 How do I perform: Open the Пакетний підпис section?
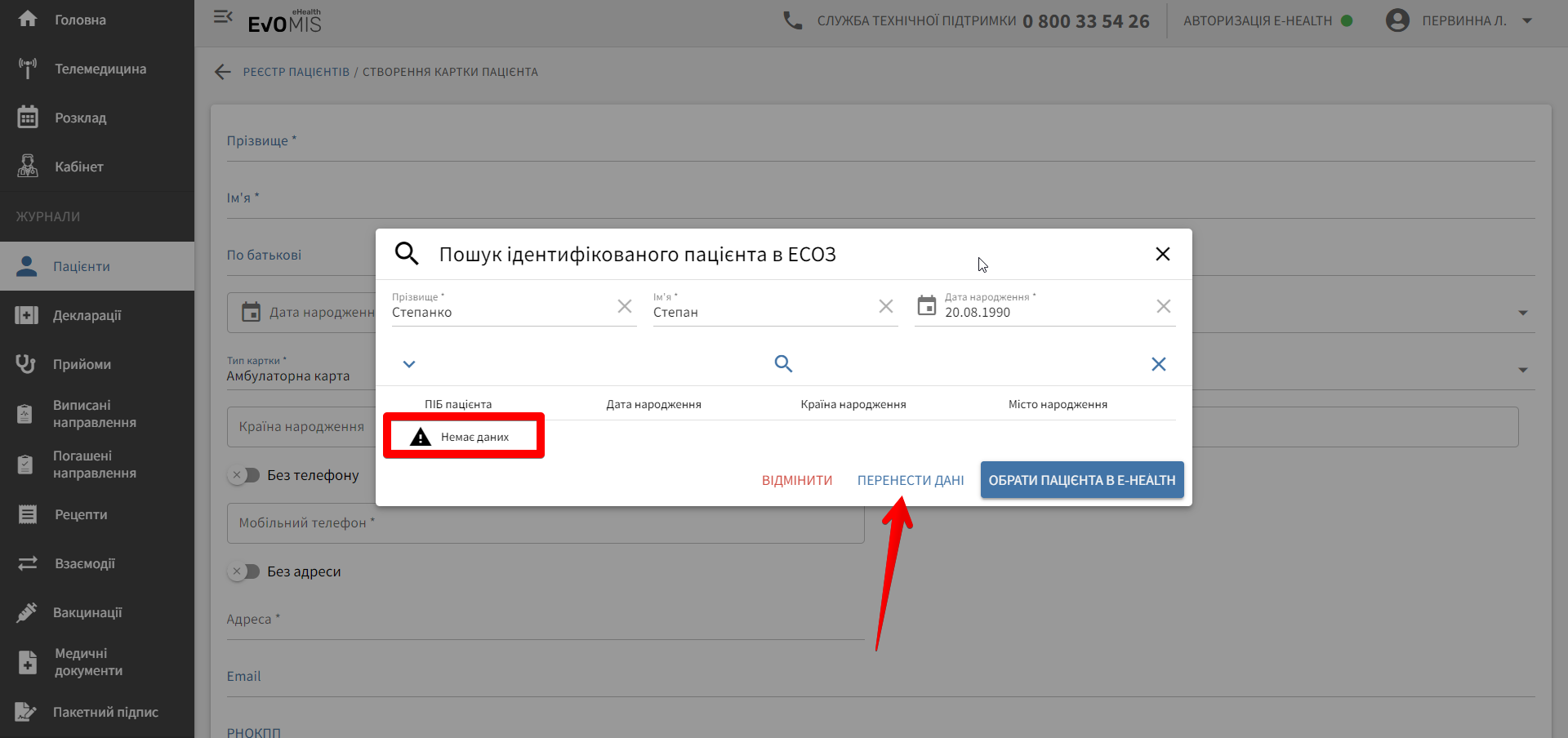click(105, 712)
